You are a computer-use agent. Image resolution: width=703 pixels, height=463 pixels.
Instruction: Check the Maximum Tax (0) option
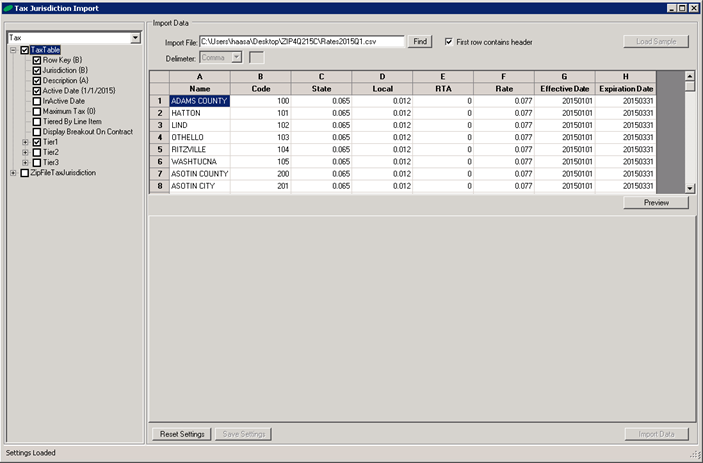point(37,111)
